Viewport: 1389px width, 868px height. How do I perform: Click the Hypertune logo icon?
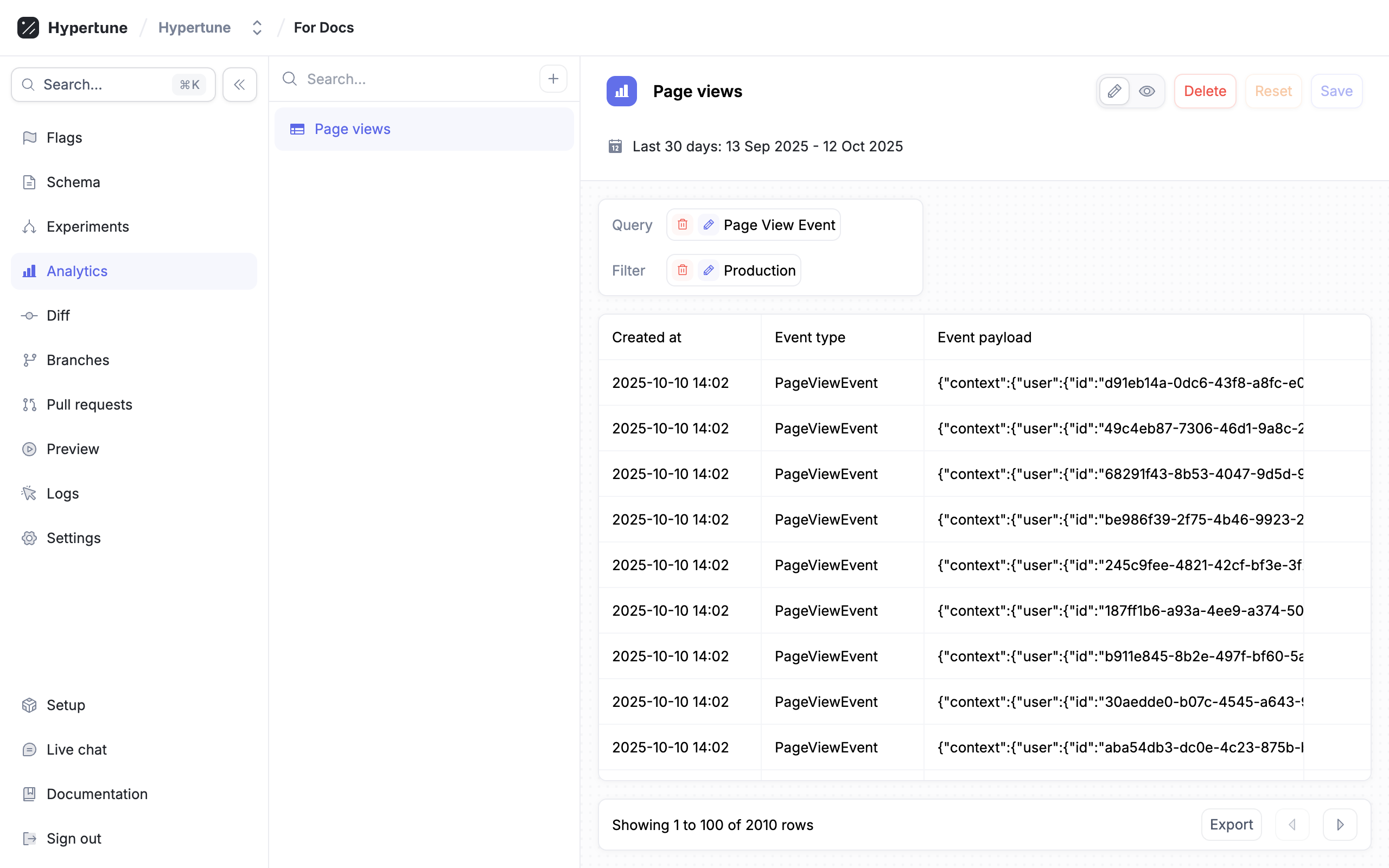28,28
